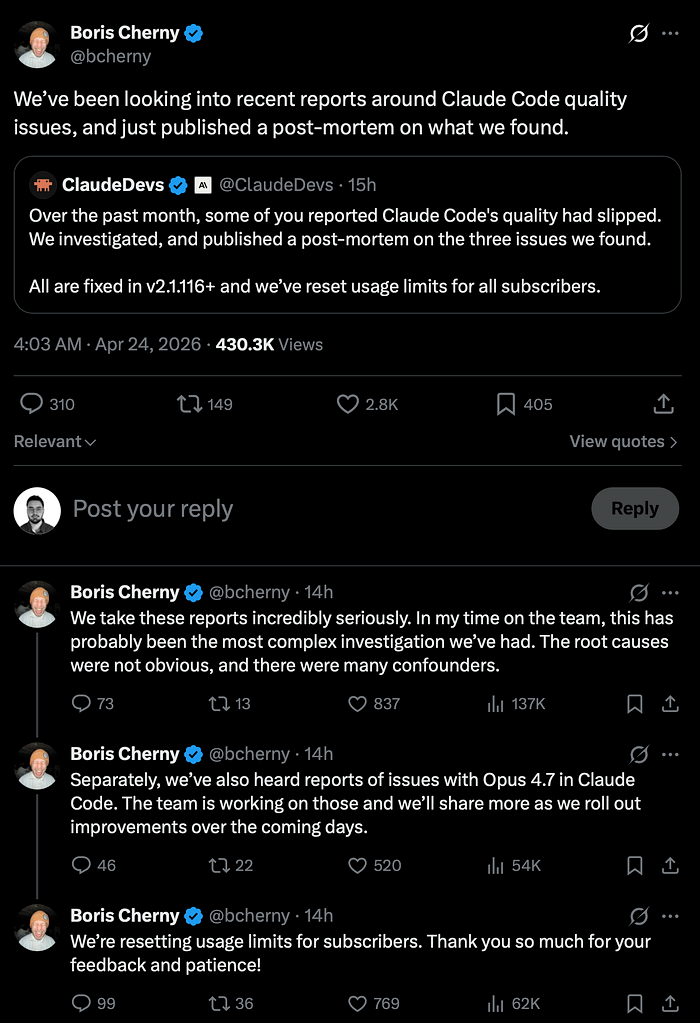The image size is (700, 1023).
Task: Repost the Opus 4.7 reply showing 22
Action: pos(231,865)
